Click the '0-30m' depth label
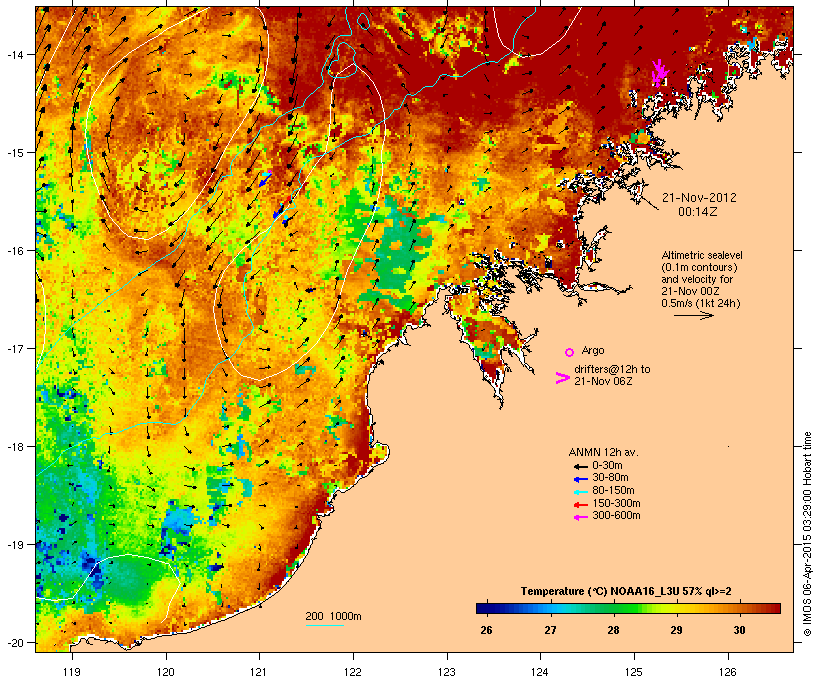The width and height of the screenshot is (820, 680). (607, 466)
